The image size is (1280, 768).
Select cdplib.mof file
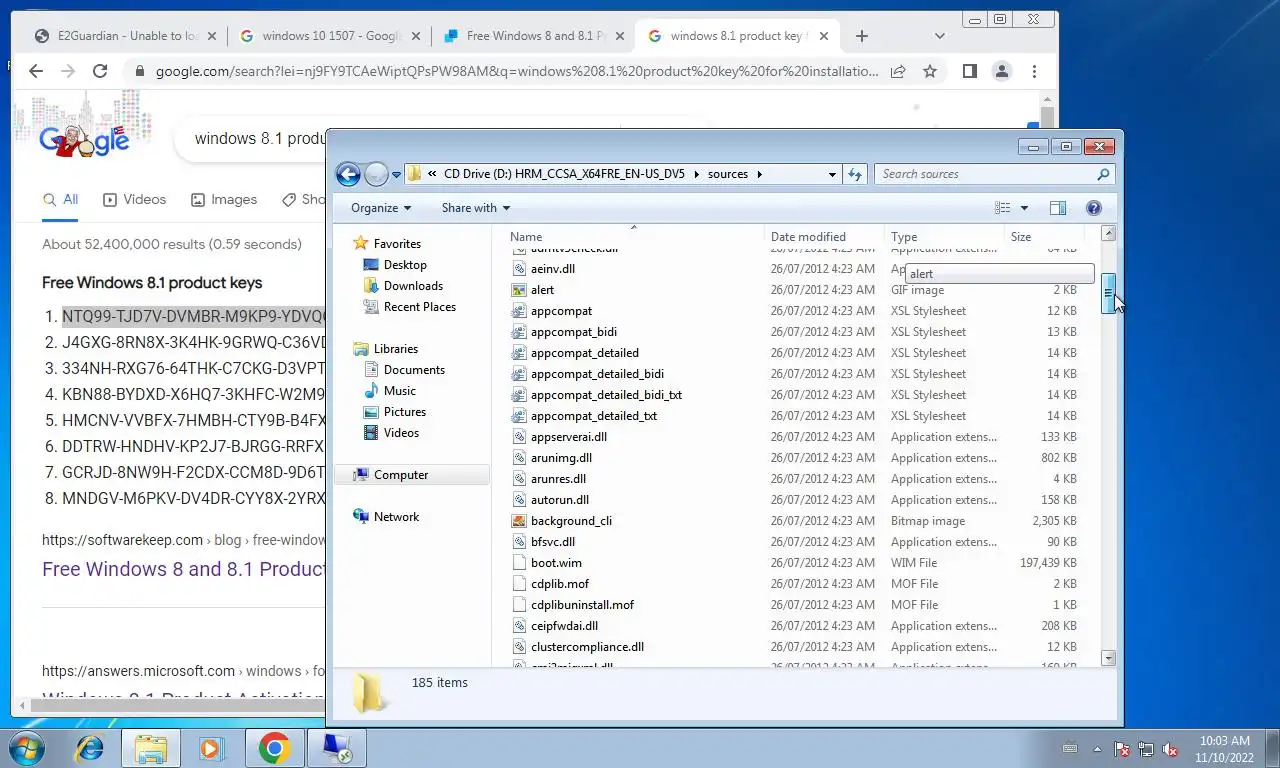tap(560, 584)
